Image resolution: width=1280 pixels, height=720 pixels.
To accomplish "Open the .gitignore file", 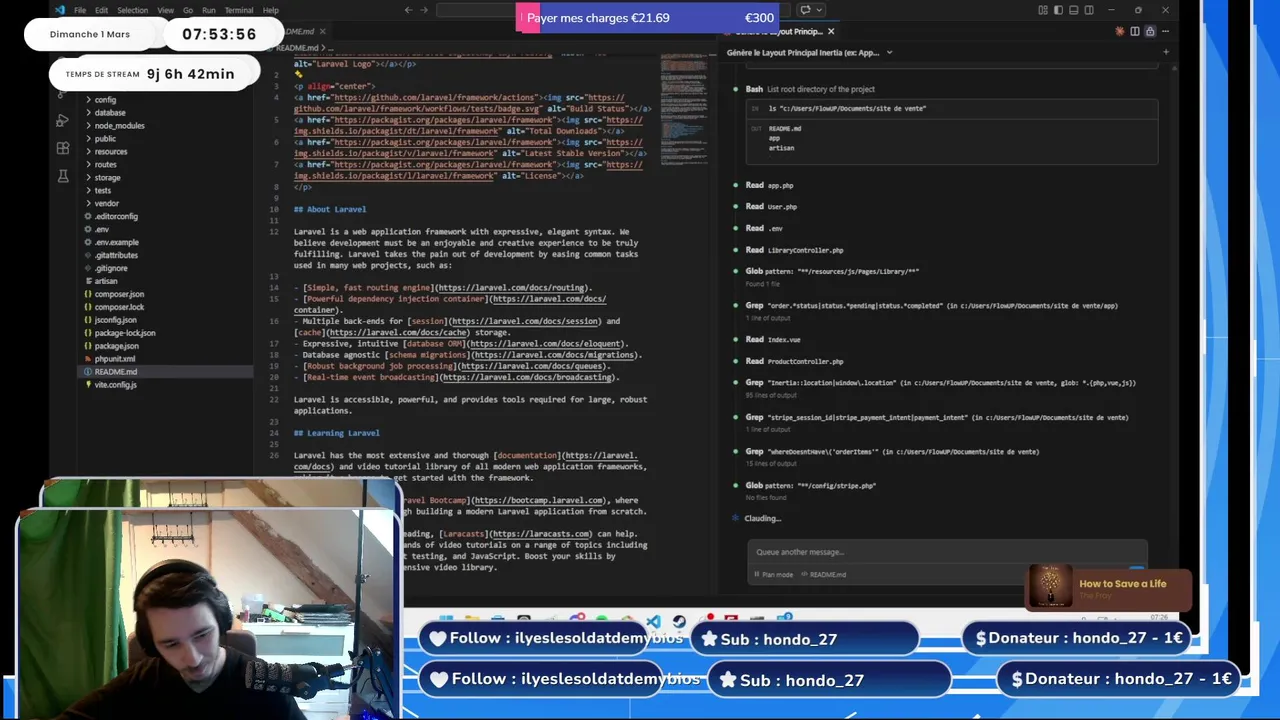I will 111,269.
